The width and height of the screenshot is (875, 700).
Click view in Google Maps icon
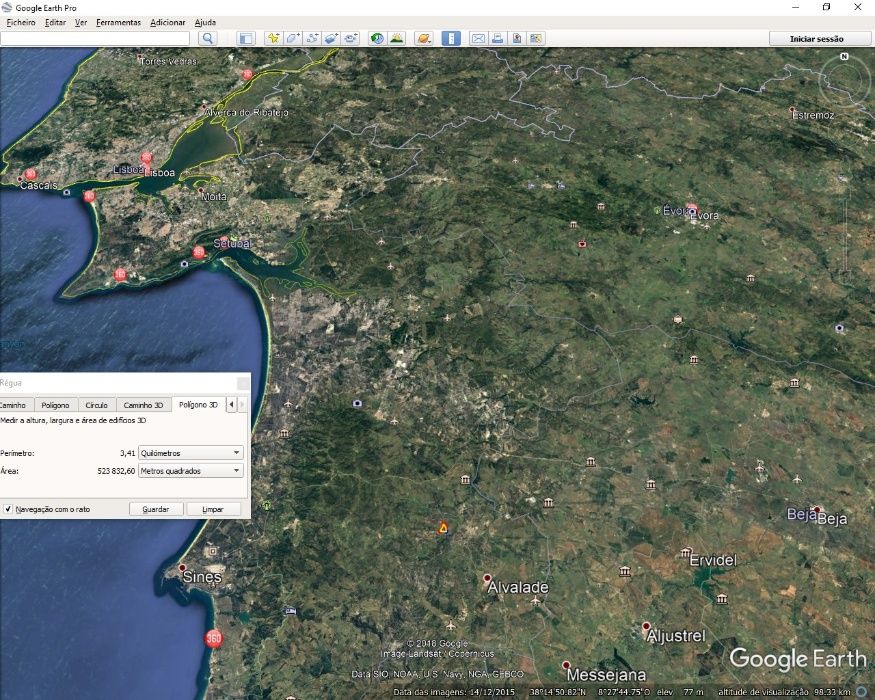pyautogui.click(x=536, y=38)
